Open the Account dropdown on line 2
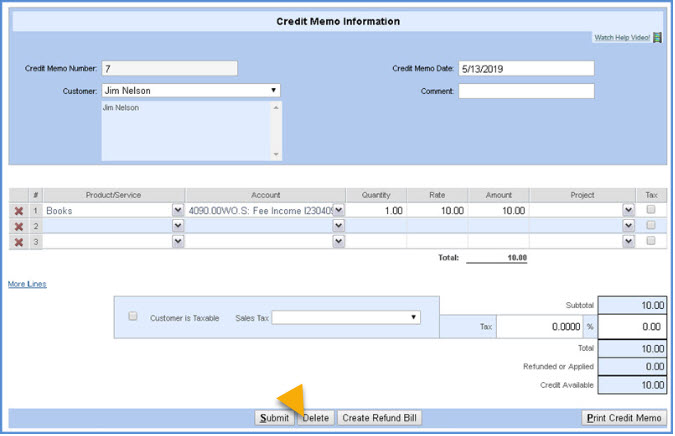The width and height of the screenshot is (675, 436). point(339,226)
